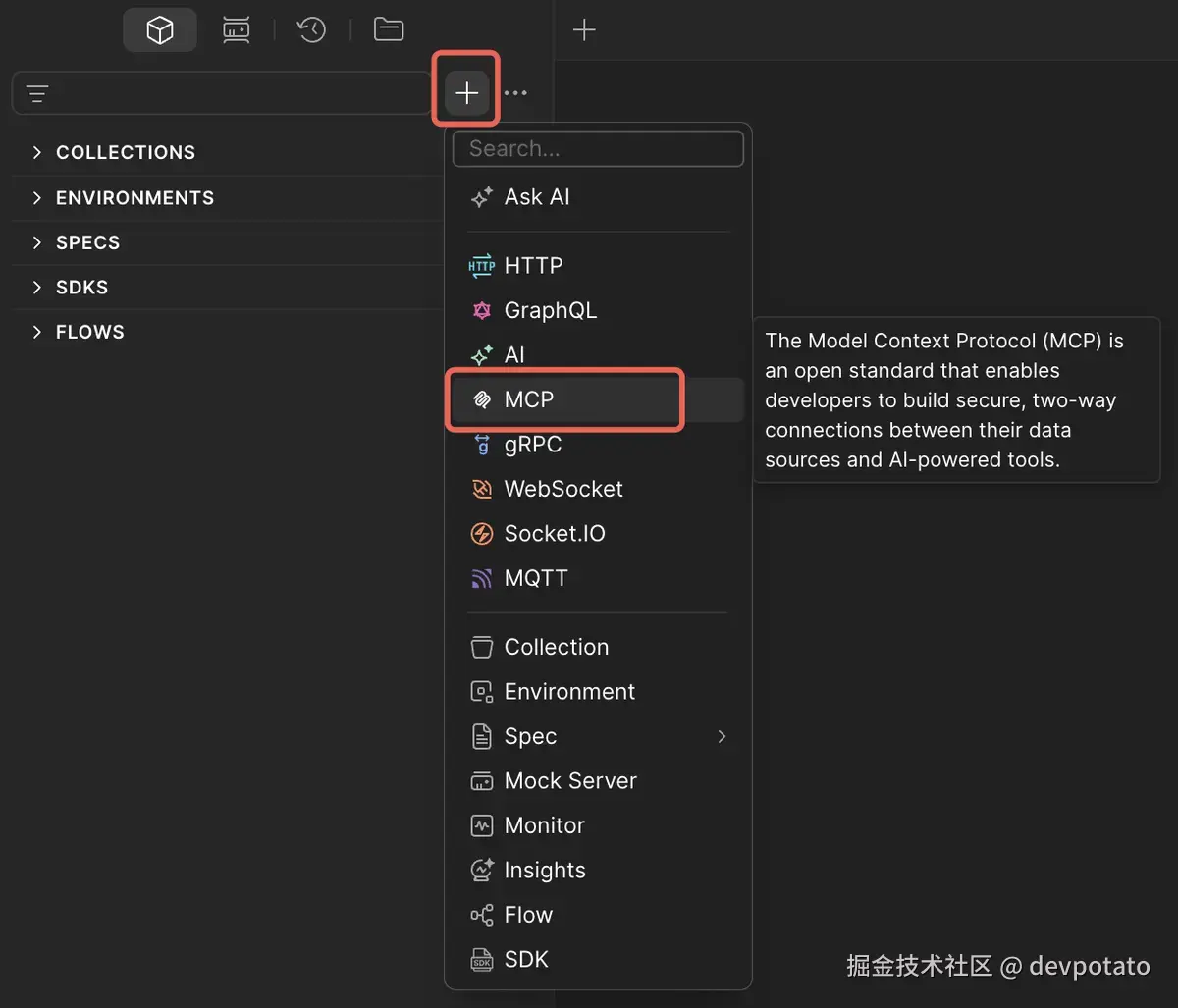Expand the SPECS section
This screenshot has height=1008, width=1178.
coord(37,242)
